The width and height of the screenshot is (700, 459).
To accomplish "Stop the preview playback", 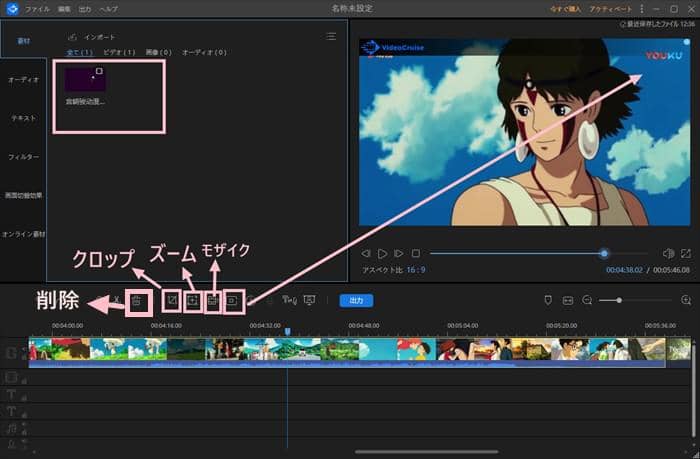I will pos(416,254).
